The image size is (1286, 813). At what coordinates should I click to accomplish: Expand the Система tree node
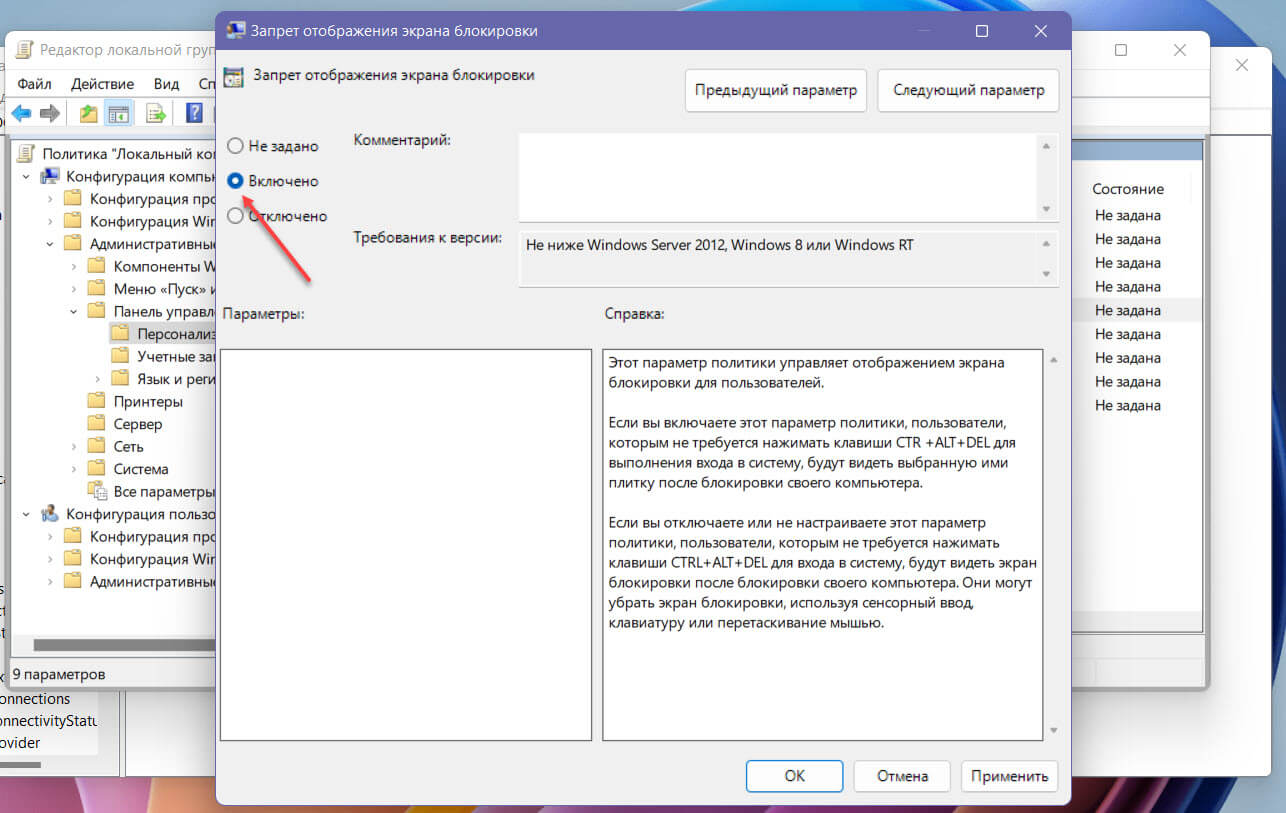point(74,469)
